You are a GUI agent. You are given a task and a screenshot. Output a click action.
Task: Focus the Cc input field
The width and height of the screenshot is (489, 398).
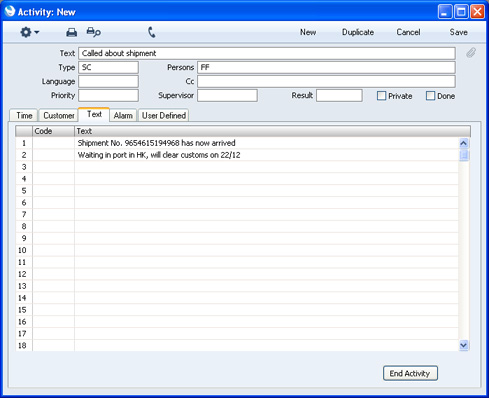point(326,81)
